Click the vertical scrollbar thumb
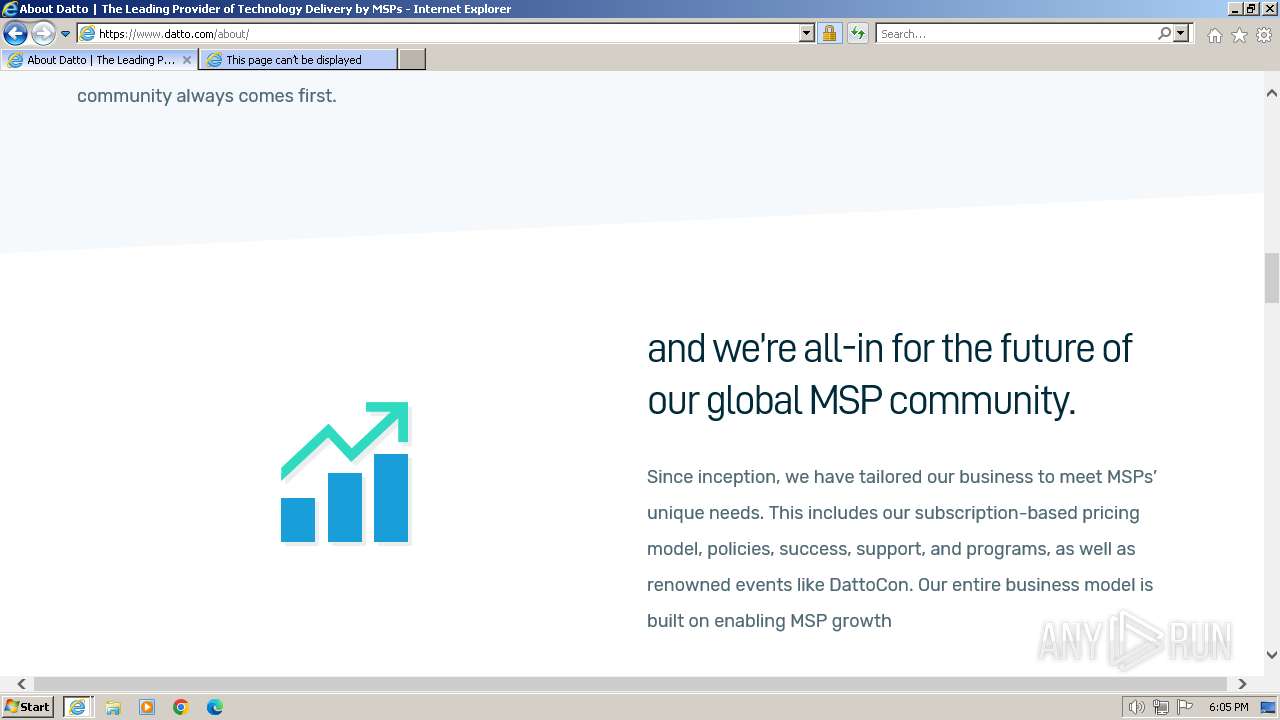 [x=1272, y=278]
